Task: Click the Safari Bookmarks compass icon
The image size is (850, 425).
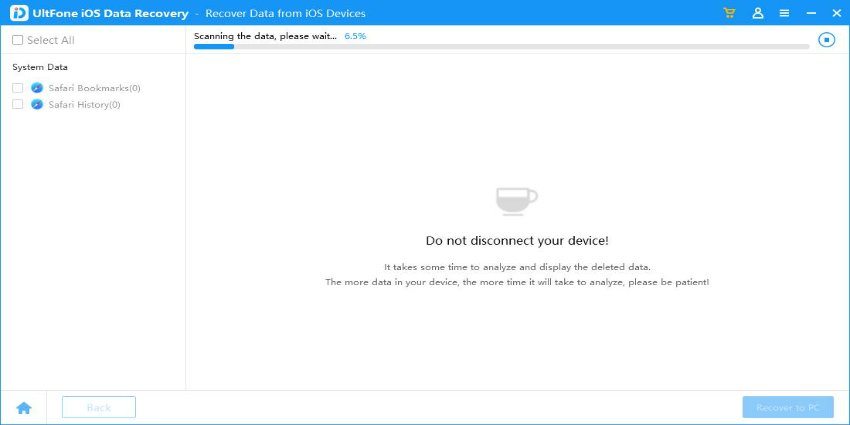Action: point(37,88)
